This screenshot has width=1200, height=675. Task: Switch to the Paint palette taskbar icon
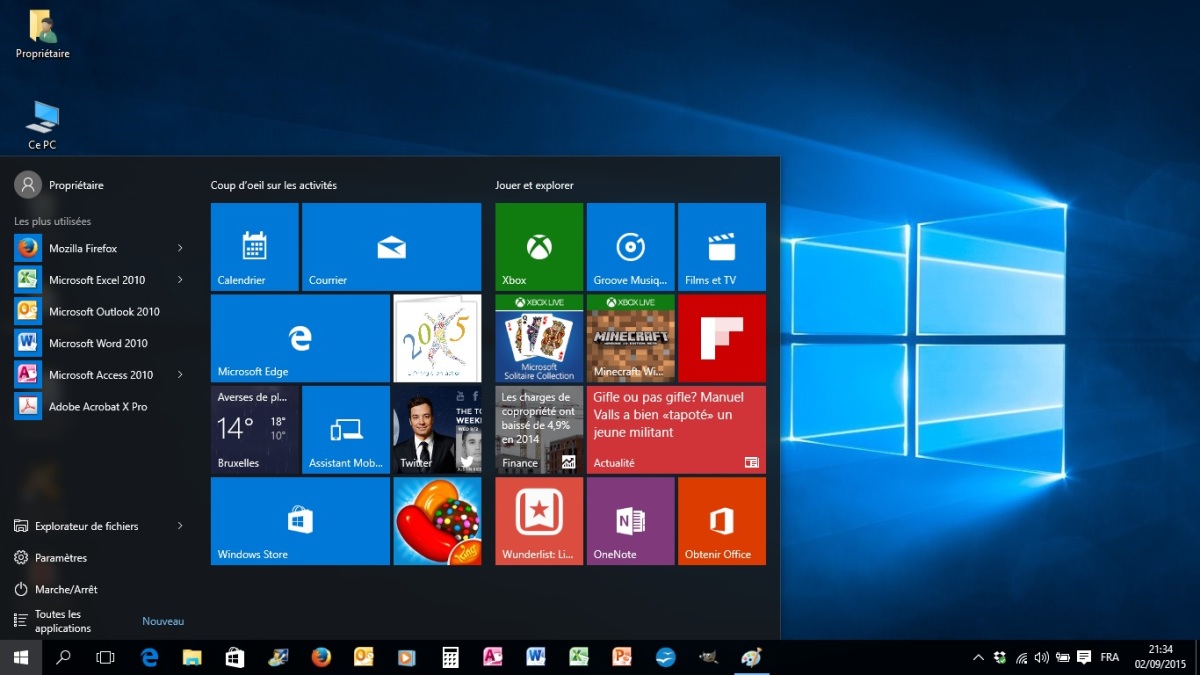[x=751, y=657]
